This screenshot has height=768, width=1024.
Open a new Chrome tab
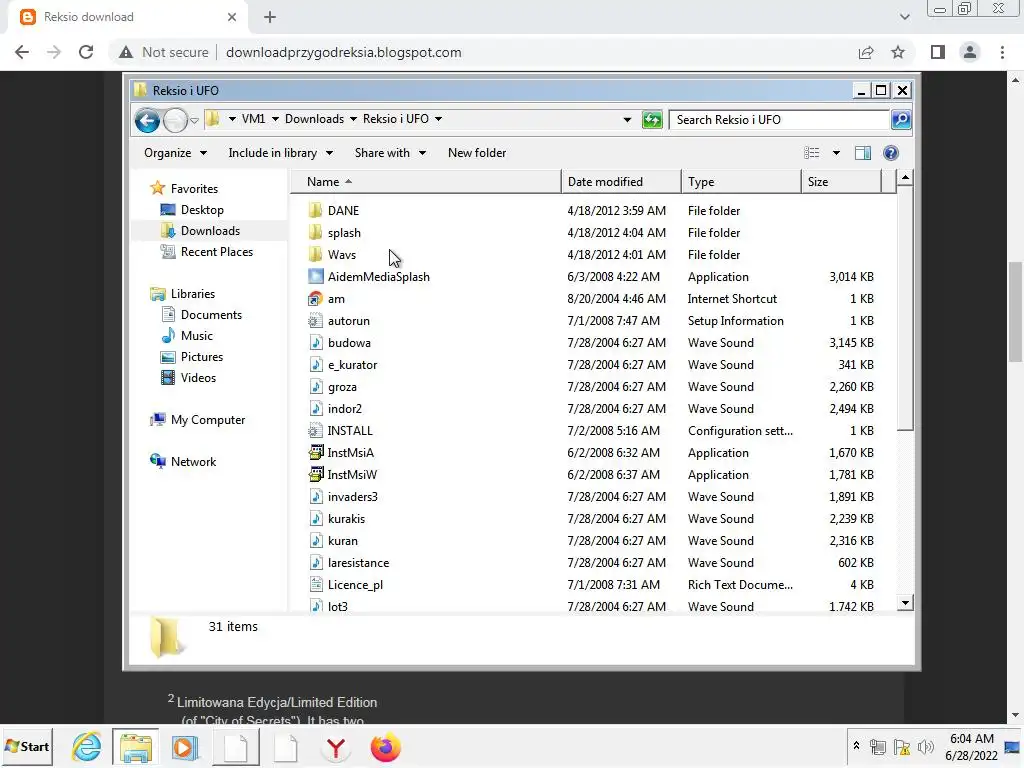270,17
